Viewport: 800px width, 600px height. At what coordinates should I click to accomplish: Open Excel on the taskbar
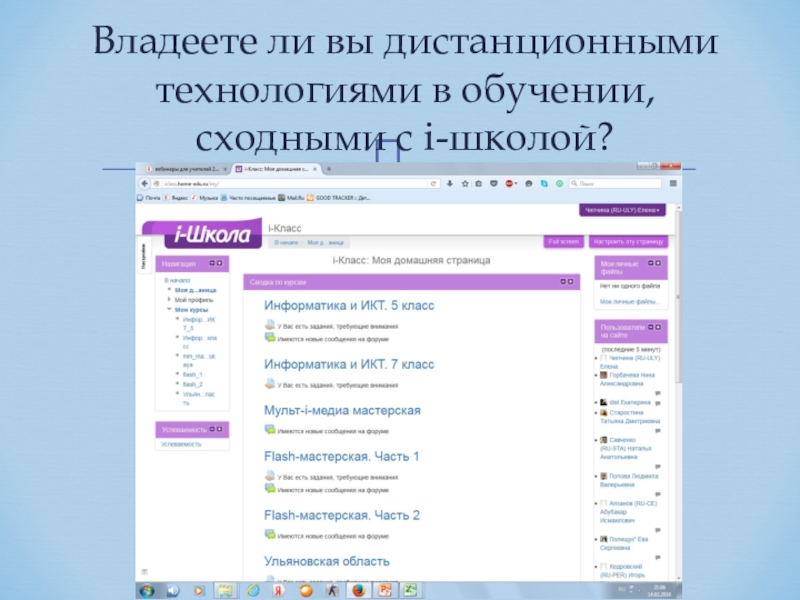tap(411, 591)
